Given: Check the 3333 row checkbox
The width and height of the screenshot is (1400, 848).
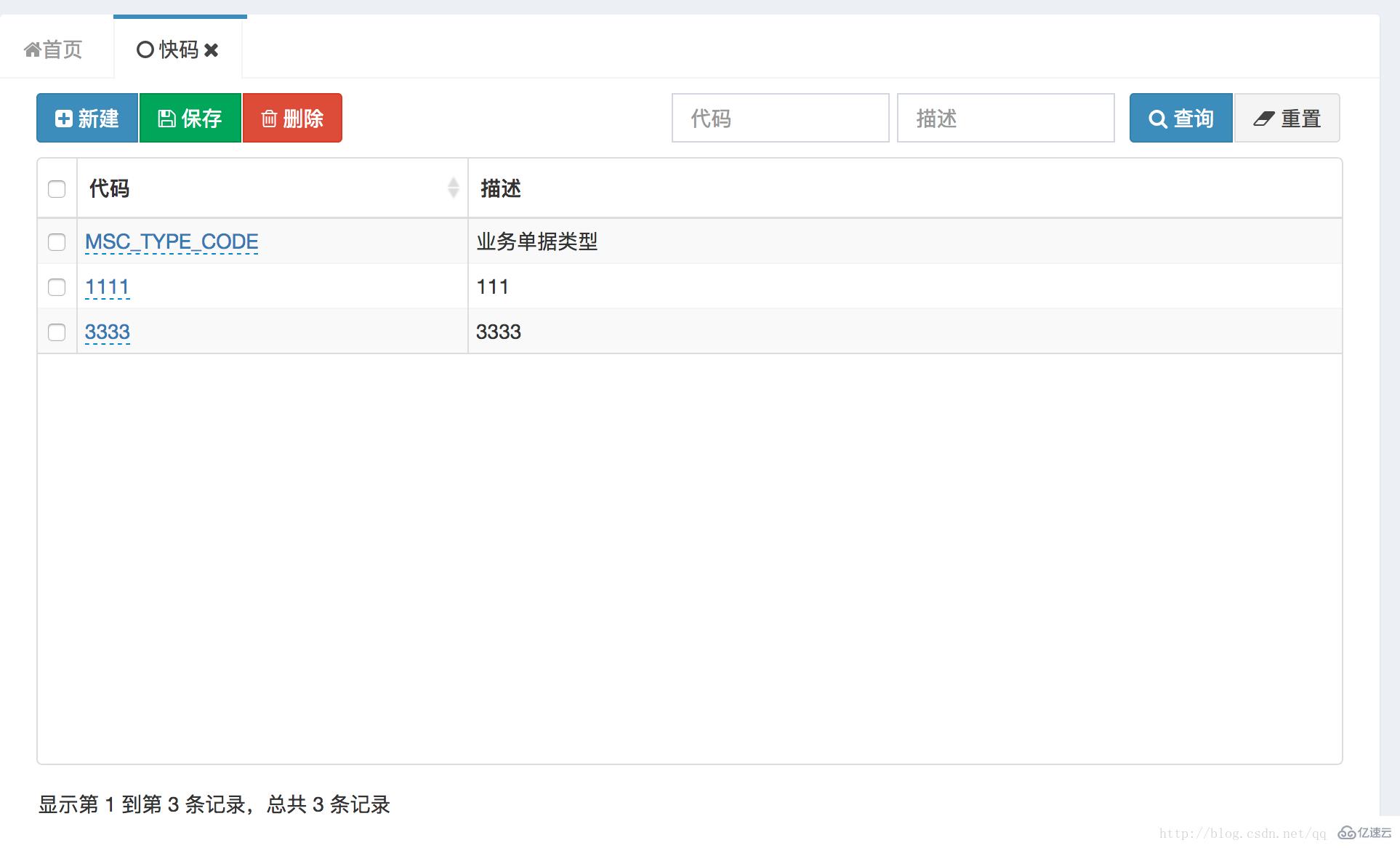Looking at the screenshot, I should pos(57,332).
